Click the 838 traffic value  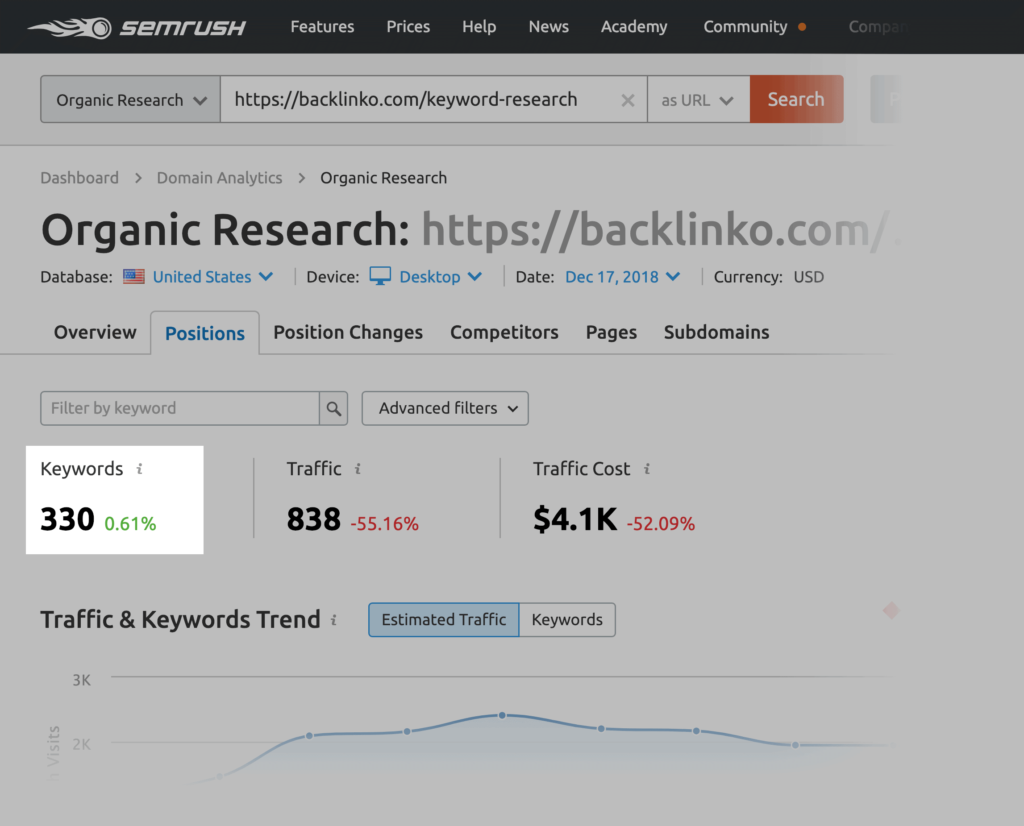(x=313, y=520)
